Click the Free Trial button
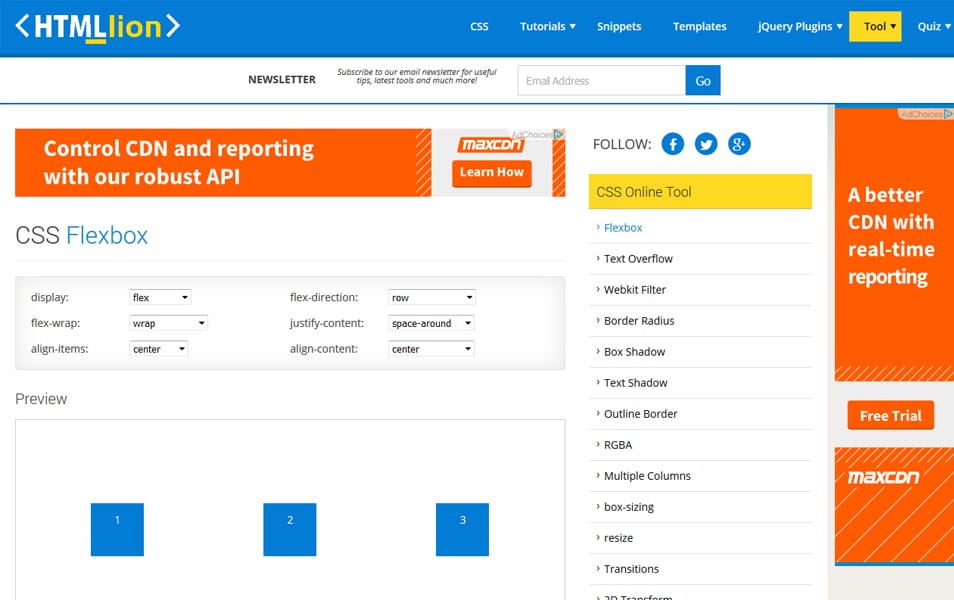 (890, 416)
